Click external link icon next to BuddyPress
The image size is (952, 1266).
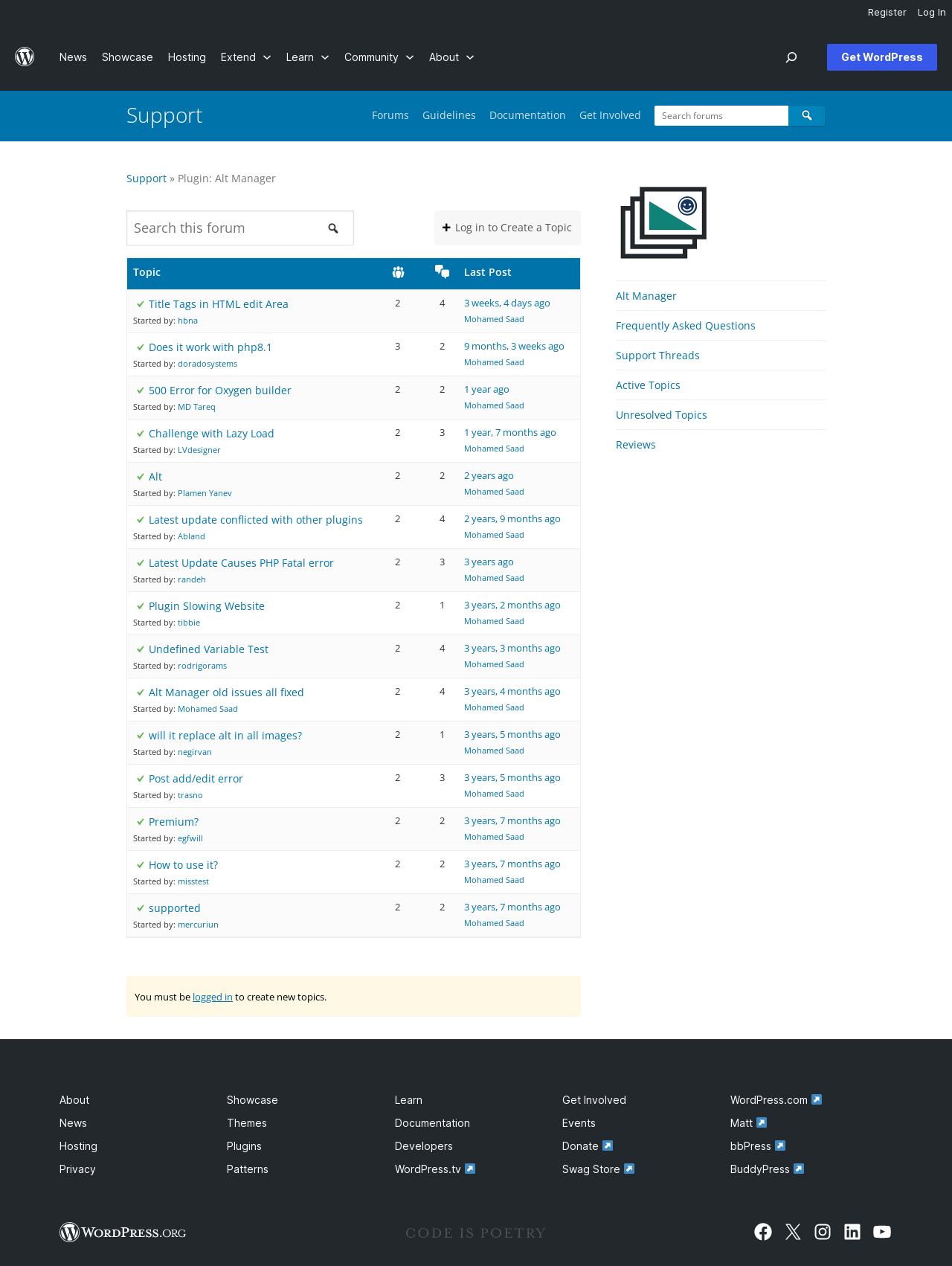click(x=799, y=1169)
